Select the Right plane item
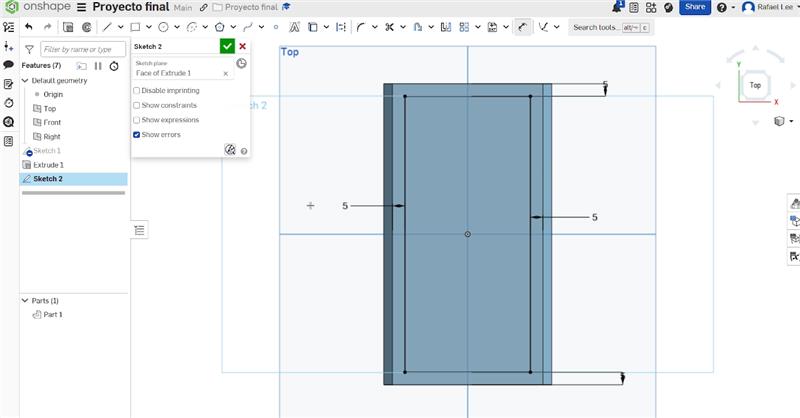 [52, 137]
